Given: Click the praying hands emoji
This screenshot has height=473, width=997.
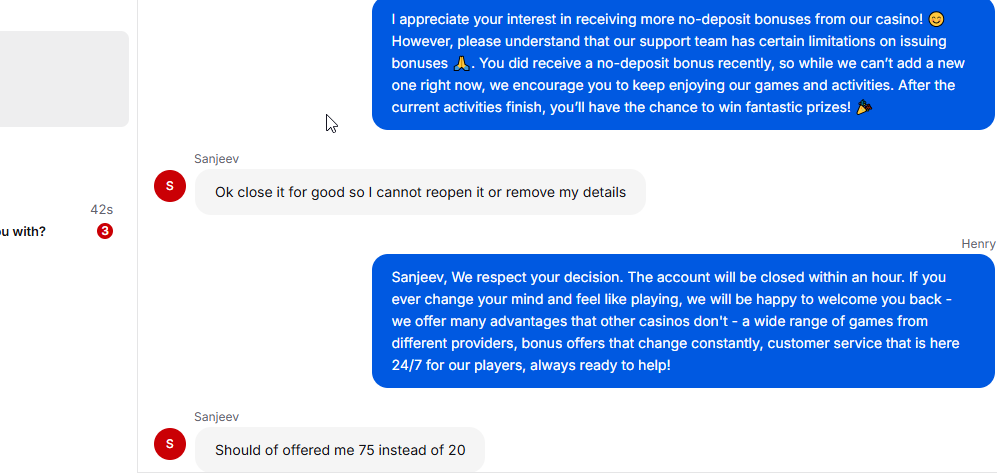Looking at the screenshot, I should [461, 63].
